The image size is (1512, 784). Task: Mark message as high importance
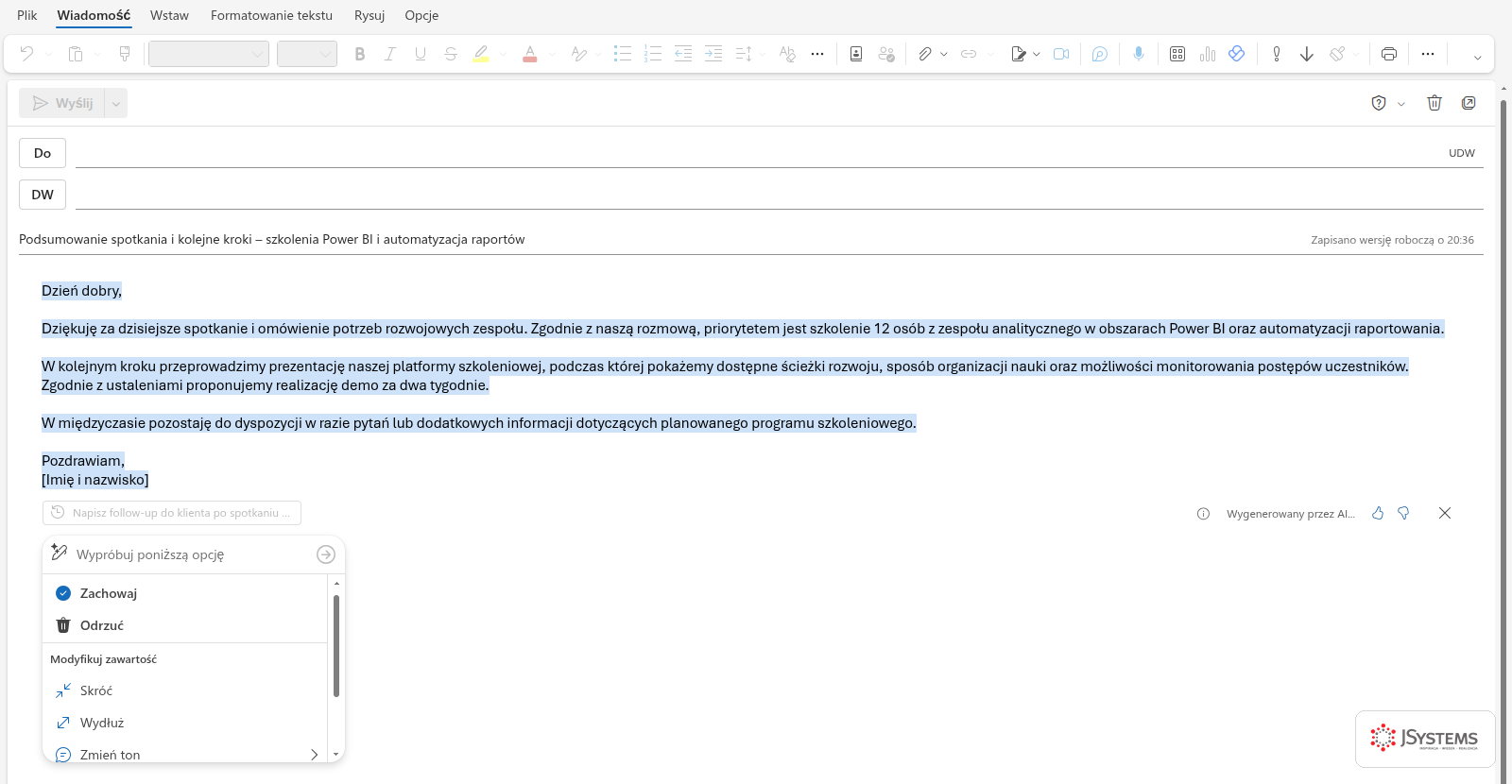point(1277,54)
